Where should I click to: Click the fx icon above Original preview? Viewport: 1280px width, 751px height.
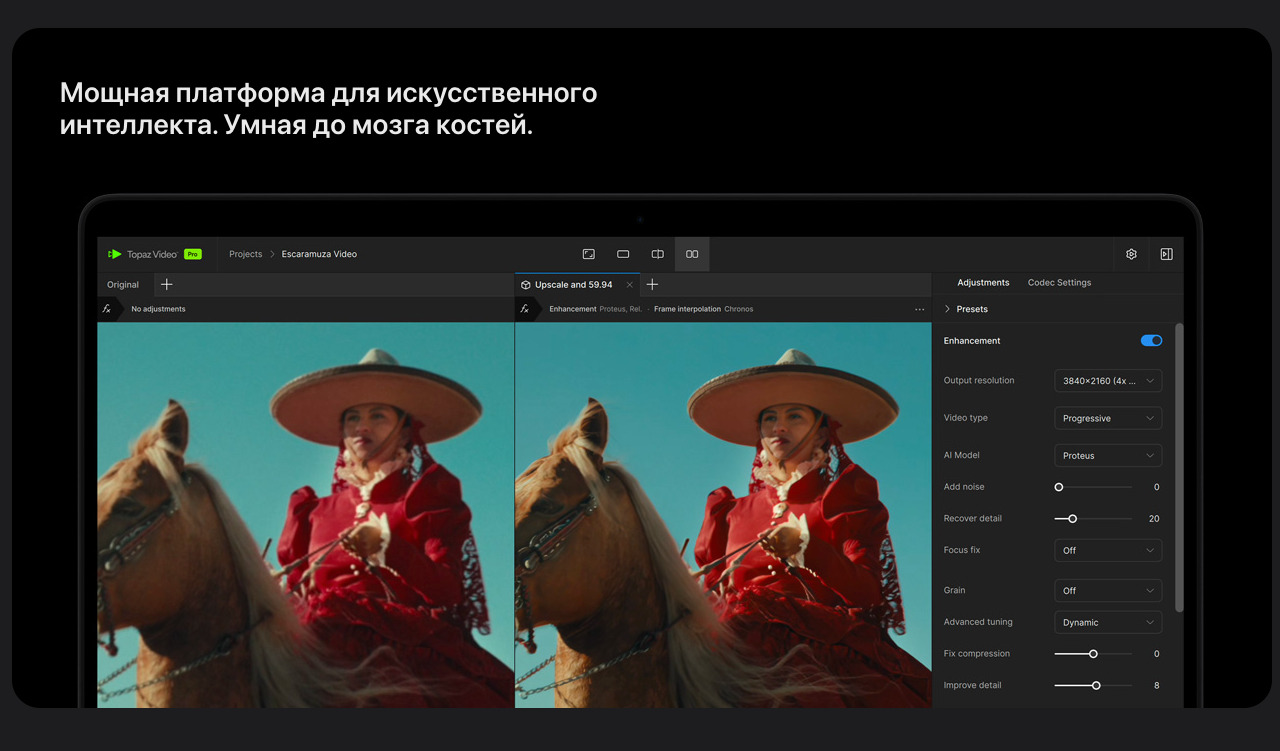(107, 309)
